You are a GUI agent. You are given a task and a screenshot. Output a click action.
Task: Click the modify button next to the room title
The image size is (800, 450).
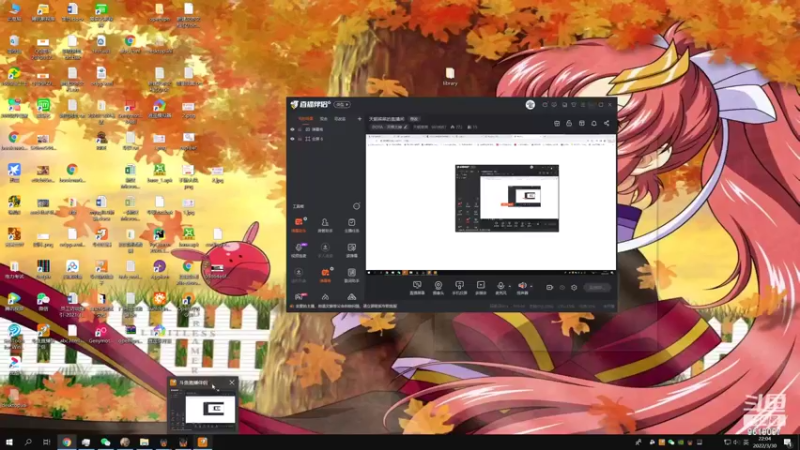(414, 119)
